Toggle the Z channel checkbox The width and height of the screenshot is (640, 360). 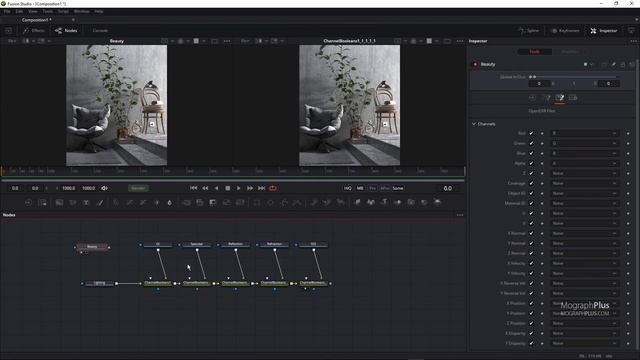point(531,173)
